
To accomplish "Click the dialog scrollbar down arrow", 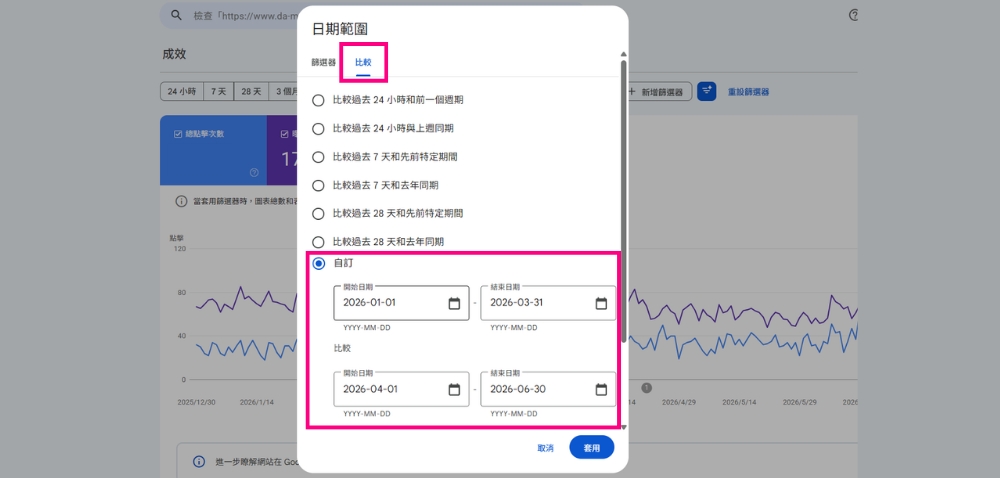I will (x=623, y=427).
